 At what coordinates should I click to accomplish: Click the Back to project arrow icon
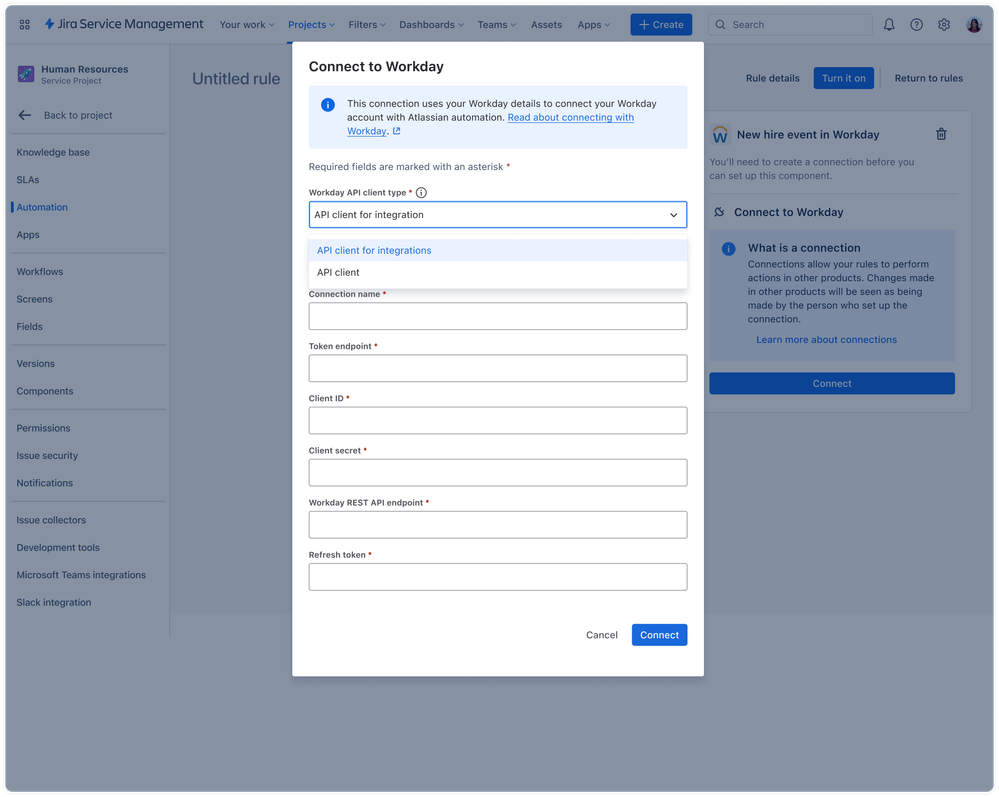(x=25, y=115)
